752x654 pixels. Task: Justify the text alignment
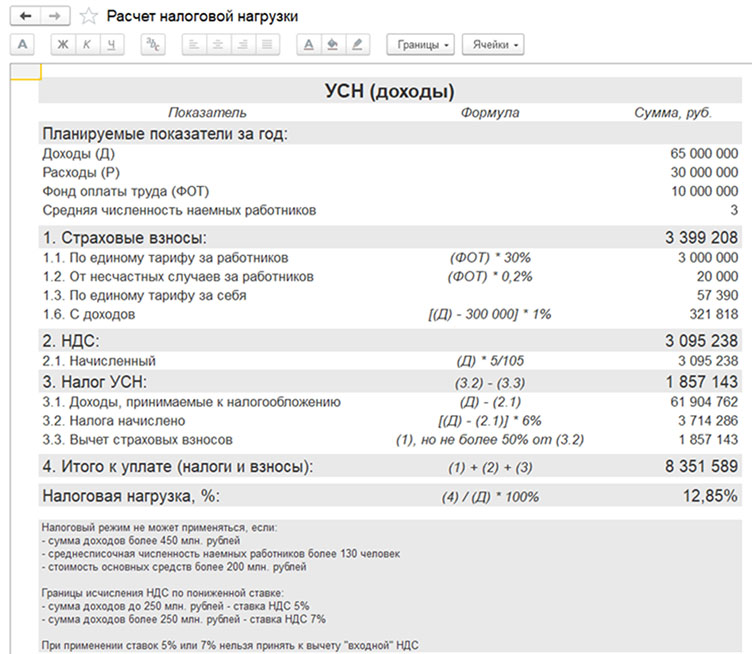tap(266, 45)
